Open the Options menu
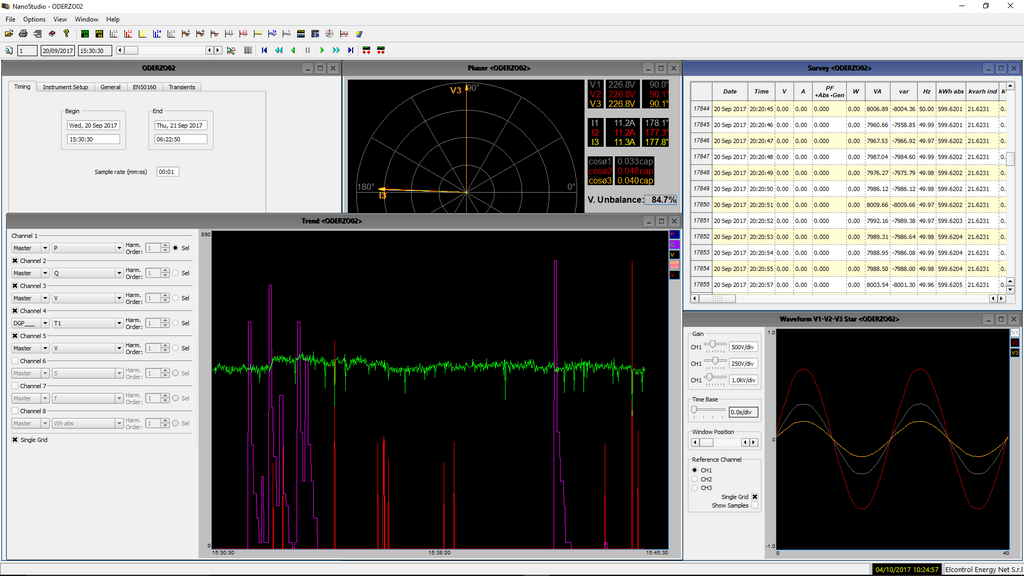The width and height of the screenshot is (1024, 576). [34, 19]
